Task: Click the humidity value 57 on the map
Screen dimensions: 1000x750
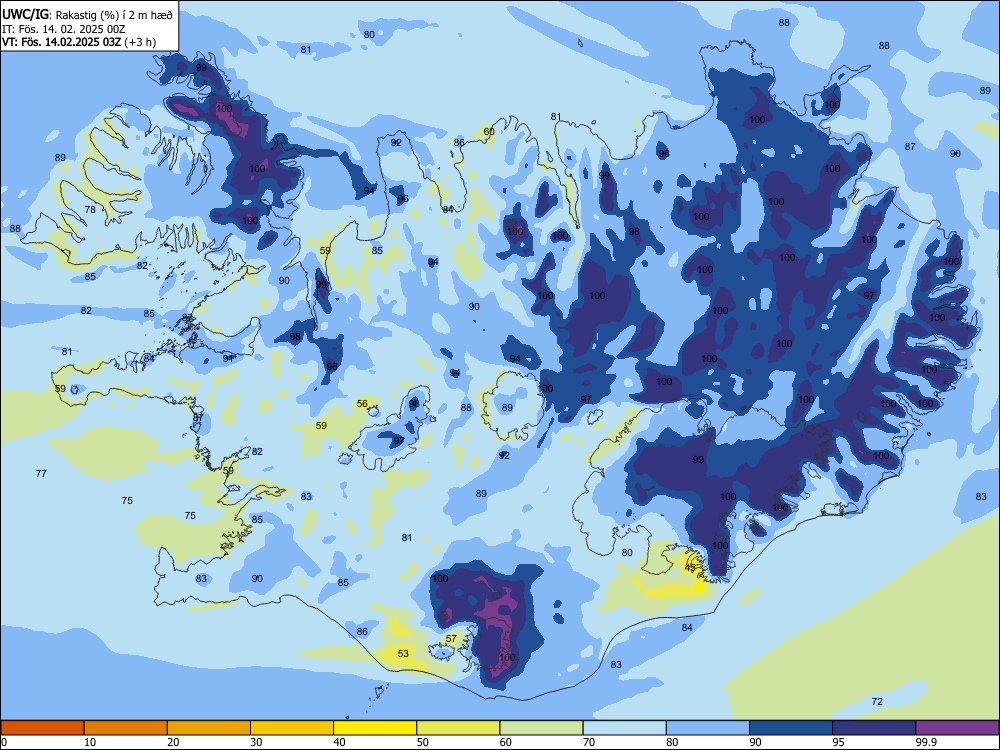Action: (451, 638)
